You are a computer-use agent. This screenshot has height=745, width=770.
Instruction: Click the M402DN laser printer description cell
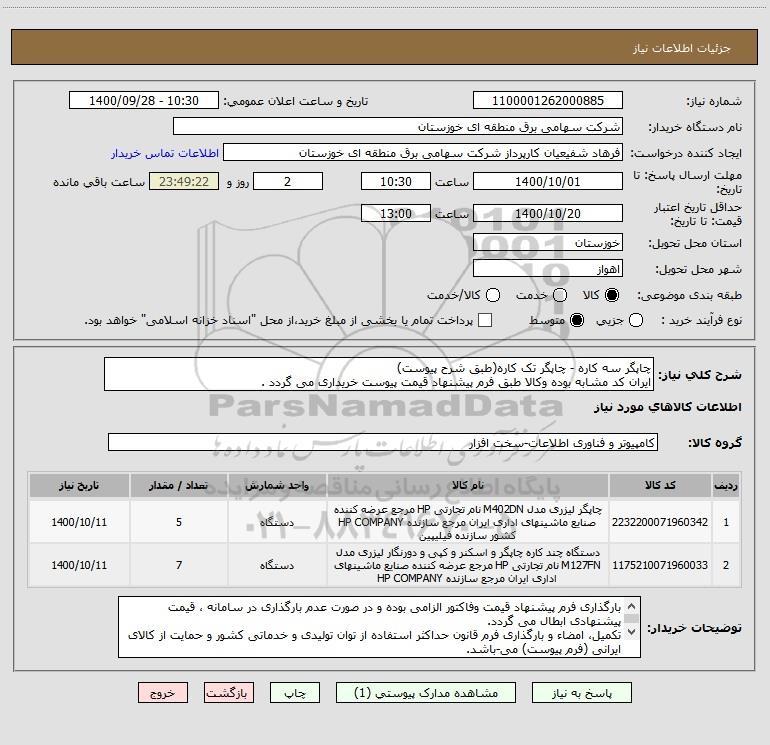468,522
